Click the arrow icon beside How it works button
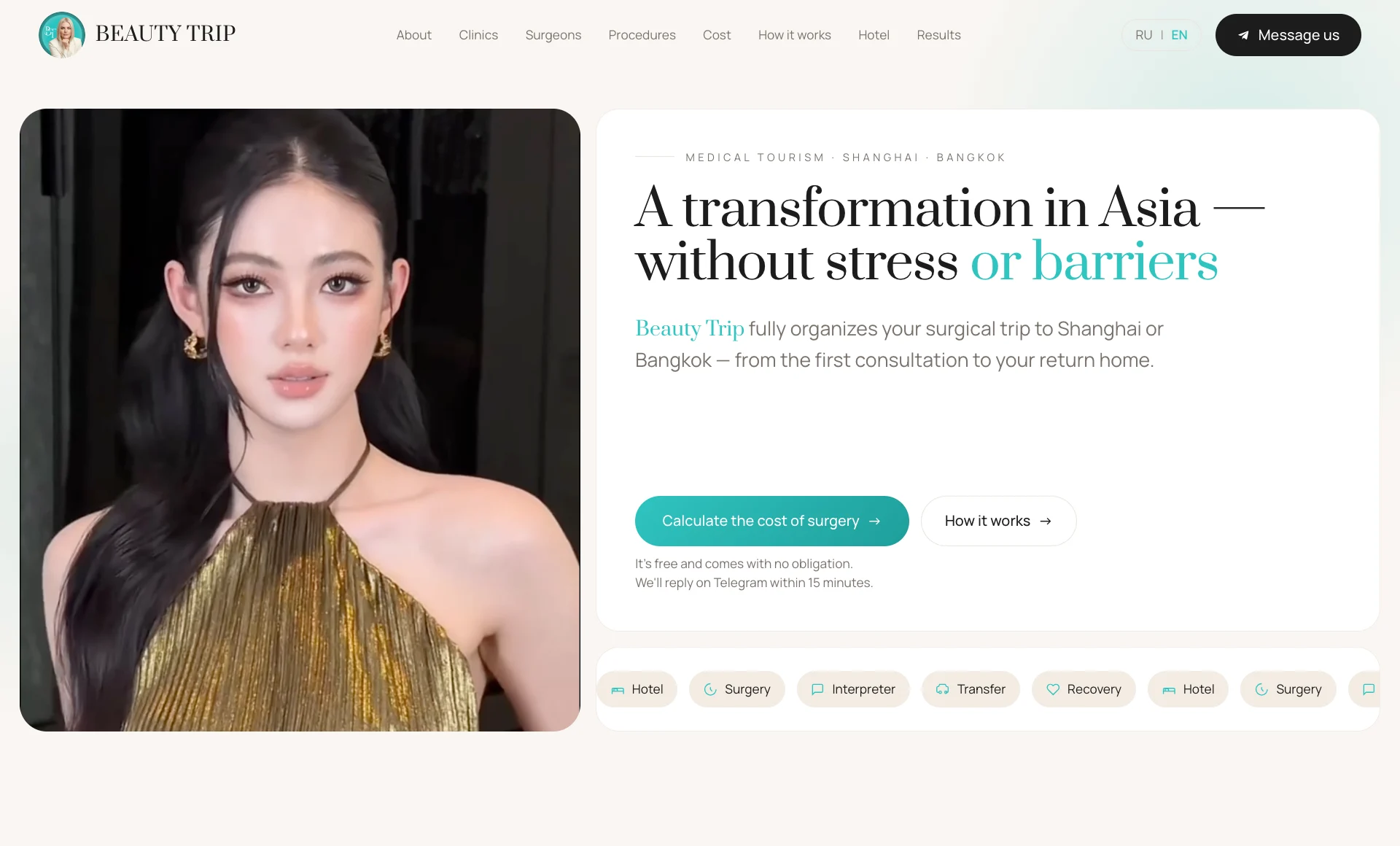Screen dimensions: 1400x846 (1046, 521)
